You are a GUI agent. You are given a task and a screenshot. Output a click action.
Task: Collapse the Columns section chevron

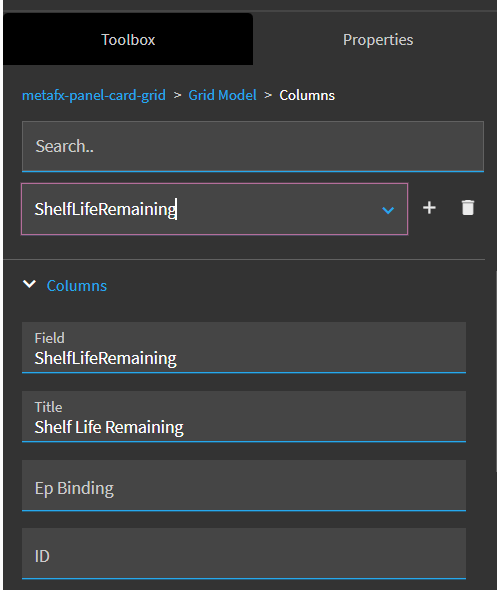tap(29, 284)
